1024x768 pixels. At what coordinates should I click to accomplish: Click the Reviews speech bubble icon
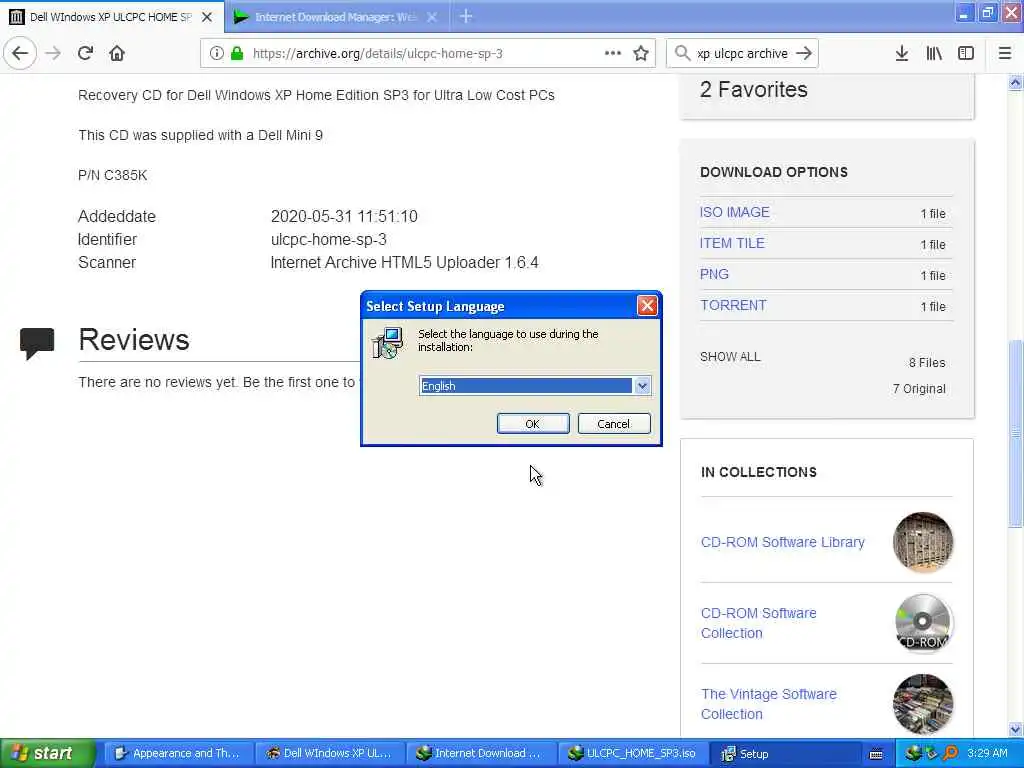tap(37, 343)
